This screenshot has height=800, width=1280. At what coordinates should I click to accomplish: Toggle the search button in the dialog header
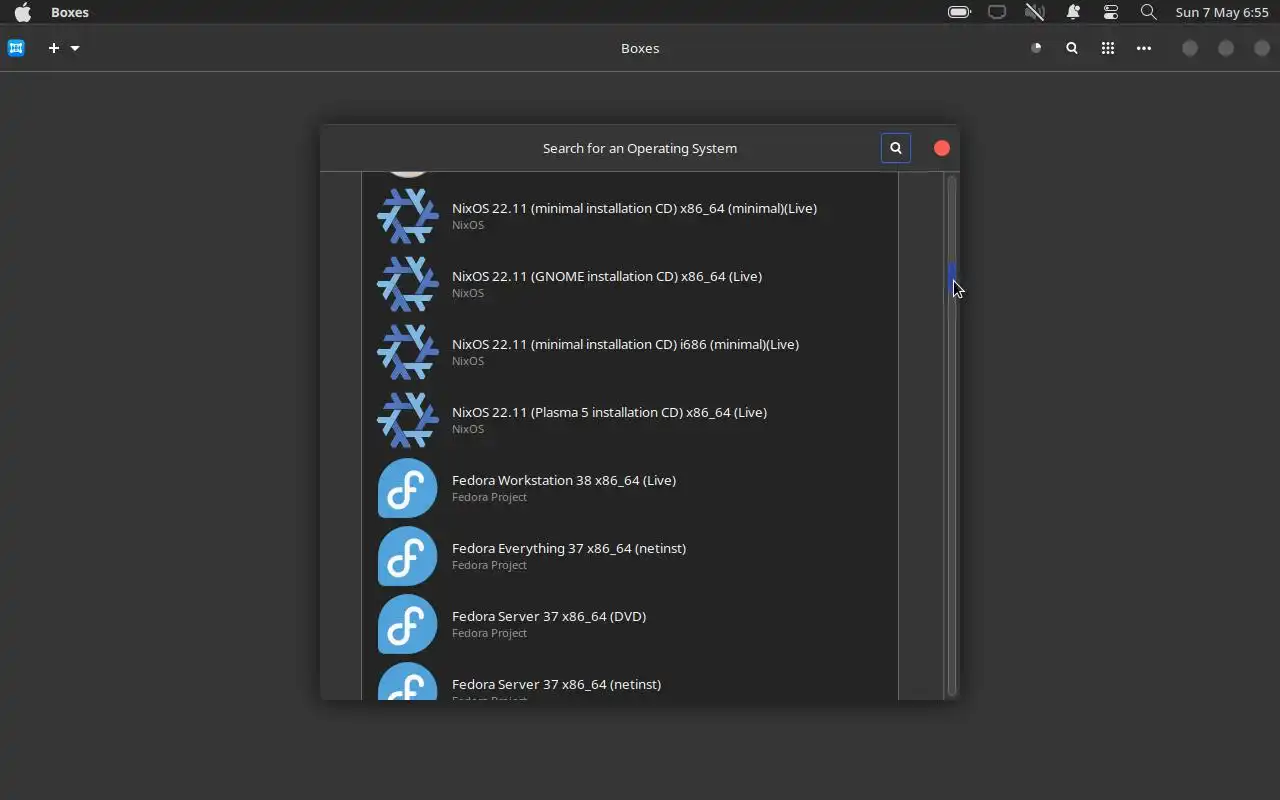point(896,148)
